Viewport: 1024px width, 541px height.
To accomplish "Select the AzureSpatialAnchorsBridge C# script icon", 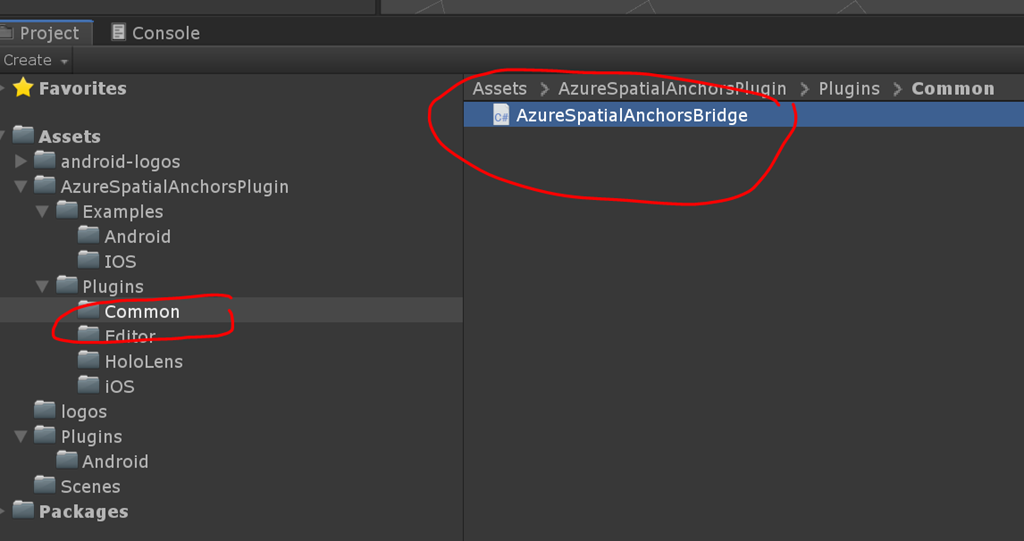I will 501,116.
